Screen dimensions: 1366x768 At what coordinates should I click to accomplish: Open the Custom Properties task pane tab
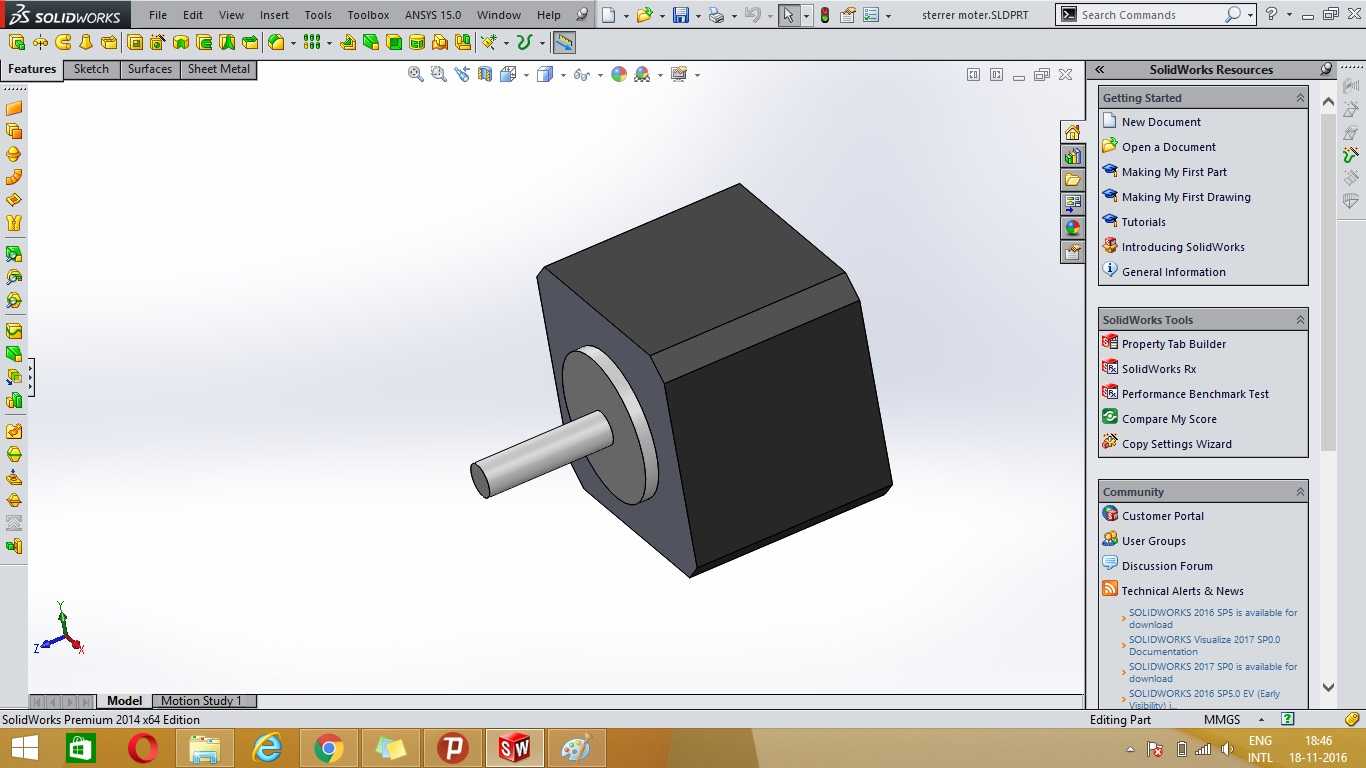[x=1072, y=252]
